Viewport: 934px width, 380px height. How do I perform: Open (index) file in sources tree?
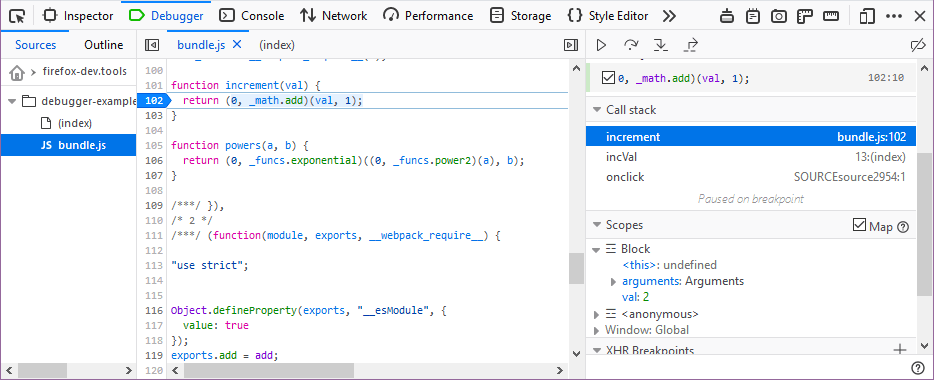tap(74, 123)
